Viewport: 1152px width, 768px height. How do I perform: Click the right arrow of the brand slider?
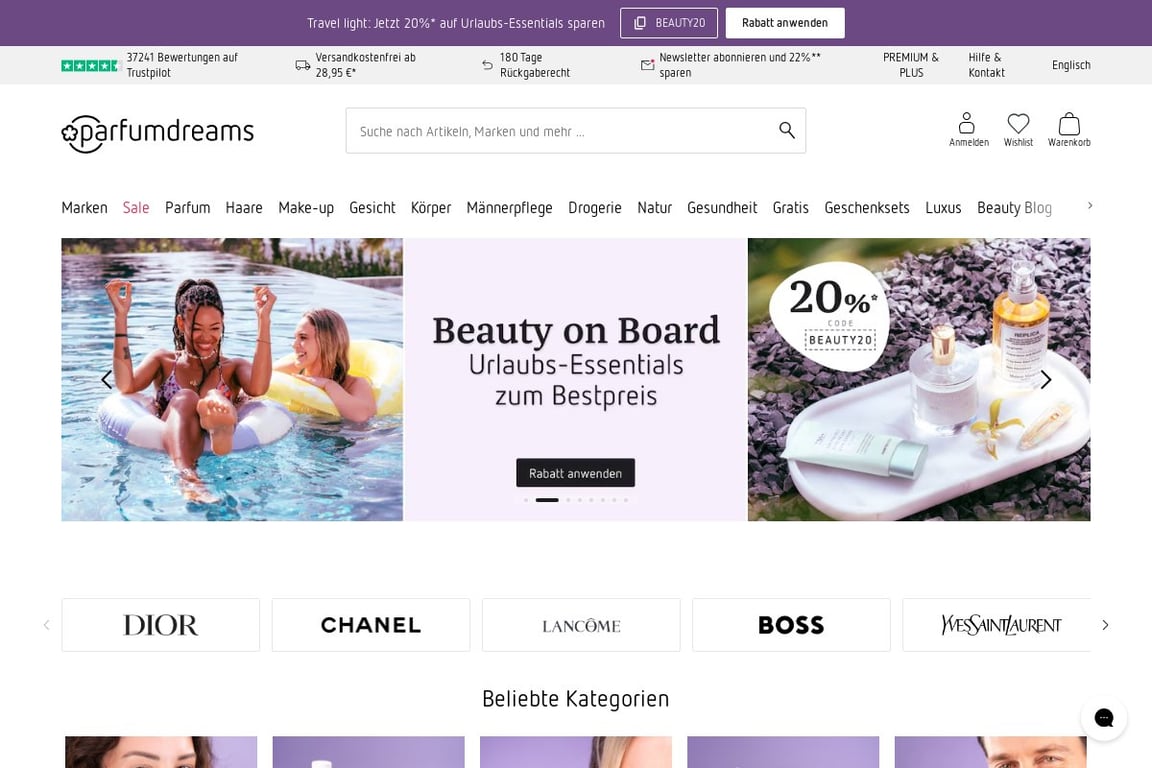coord(1105,624)
